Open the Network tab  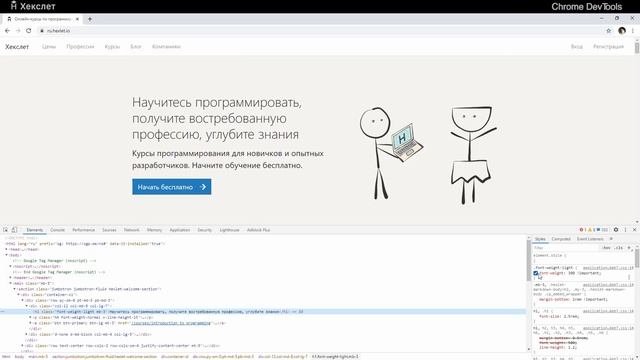[x=132, y=230]
